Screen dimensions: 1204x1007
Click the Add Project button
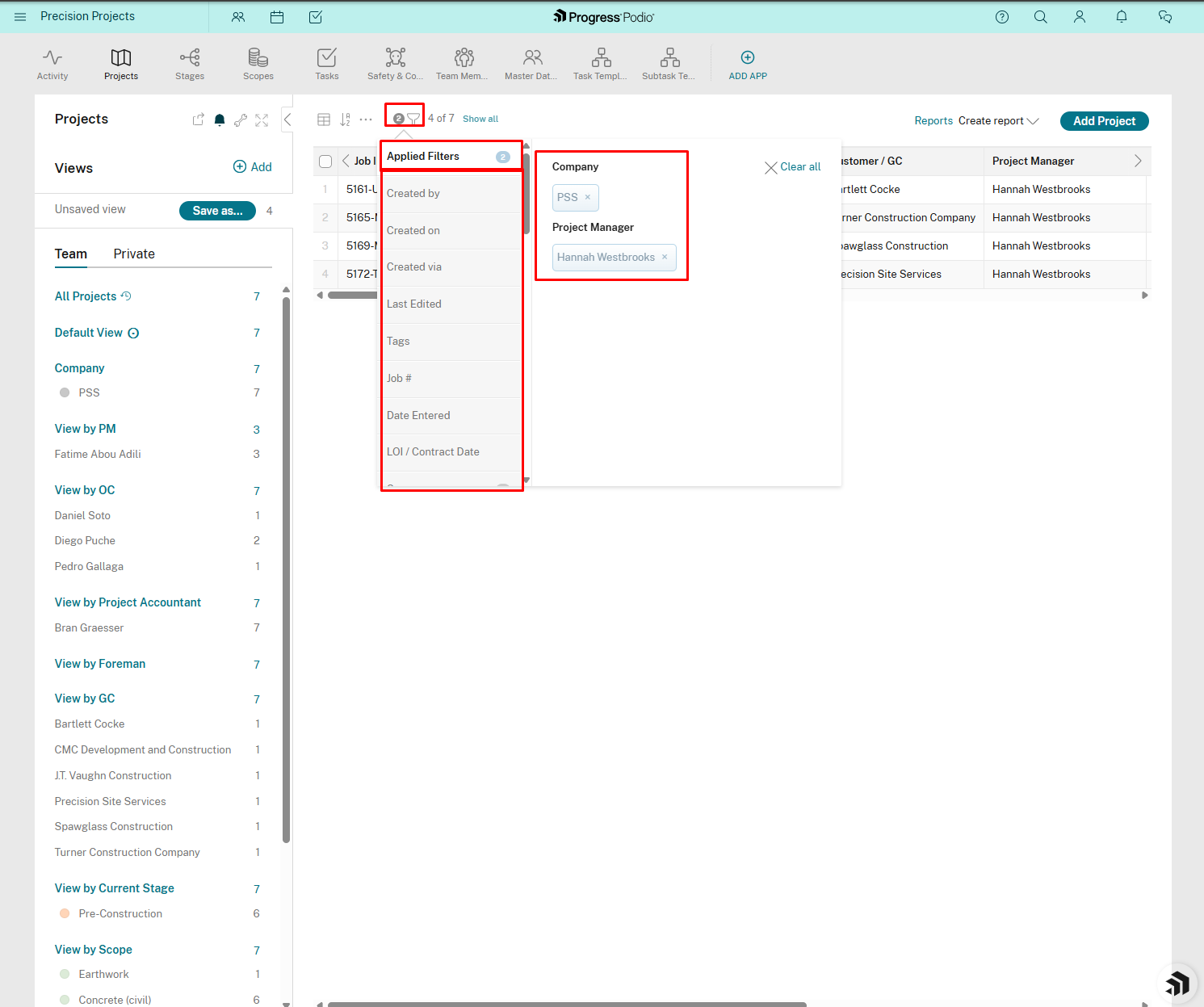(x=1104, y=120)
